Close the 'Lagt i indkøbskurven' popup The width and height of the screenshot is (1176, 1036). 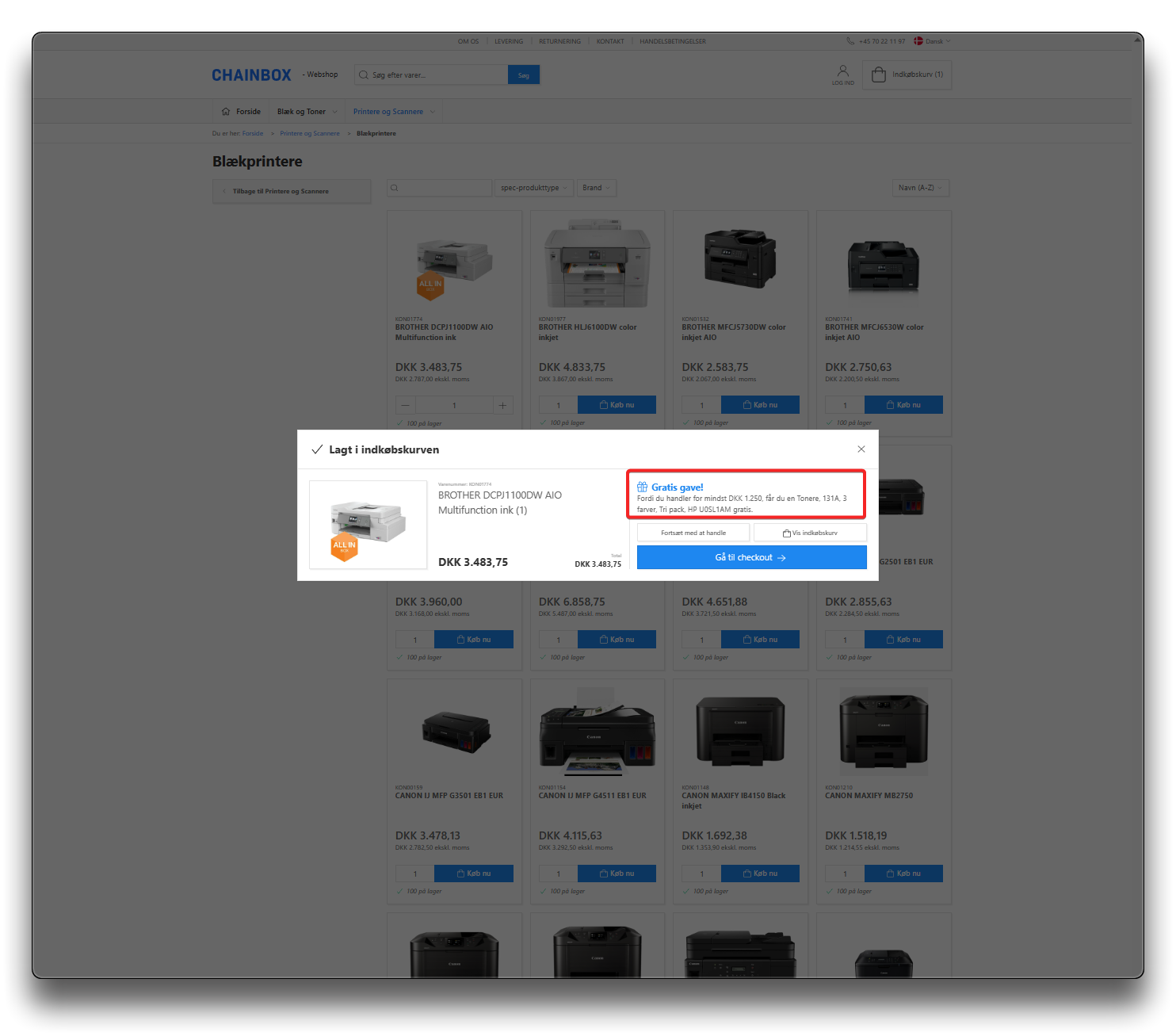861,449
